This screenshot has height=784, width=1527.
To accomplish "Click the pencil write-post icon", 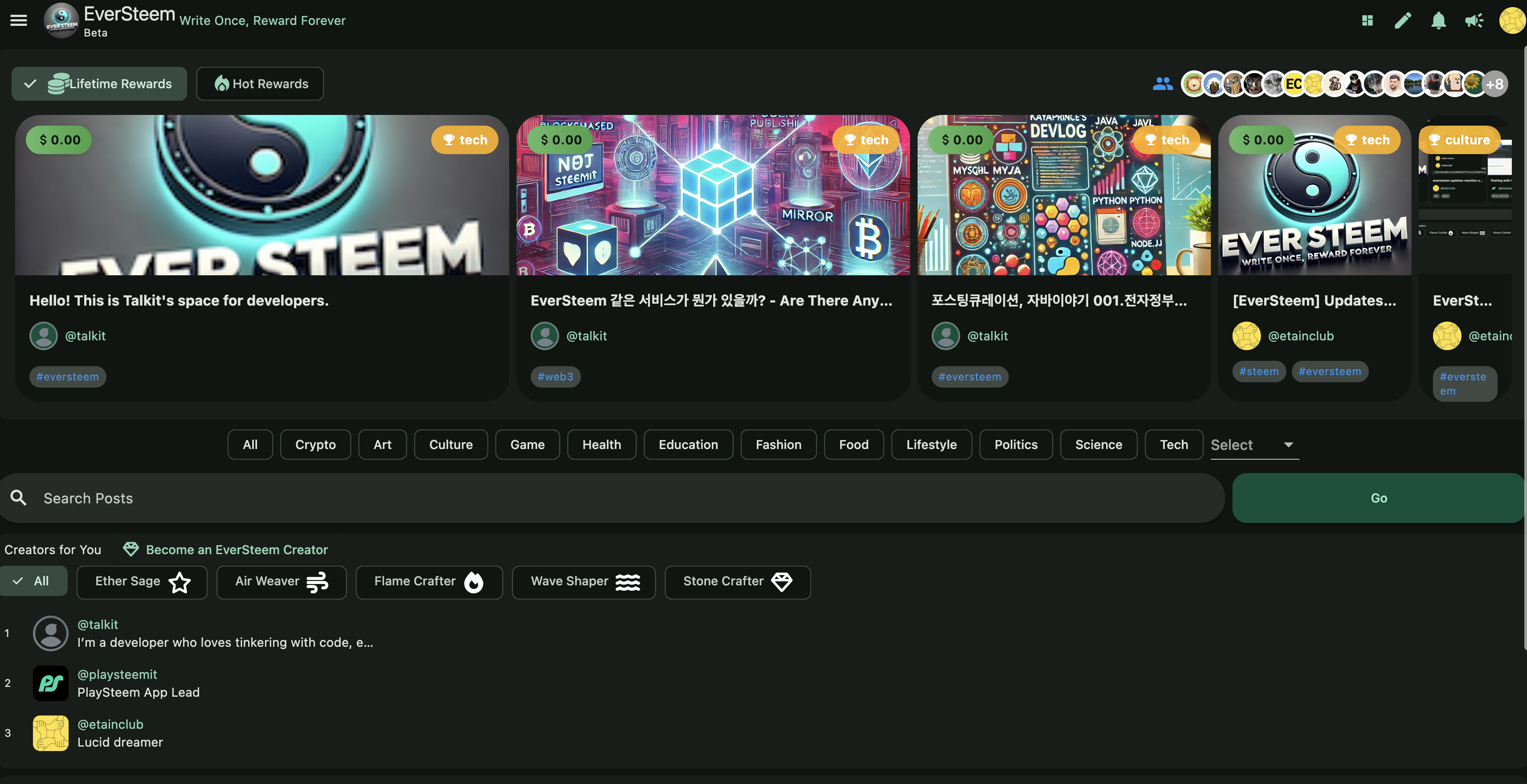I will tap(1403, 21).
